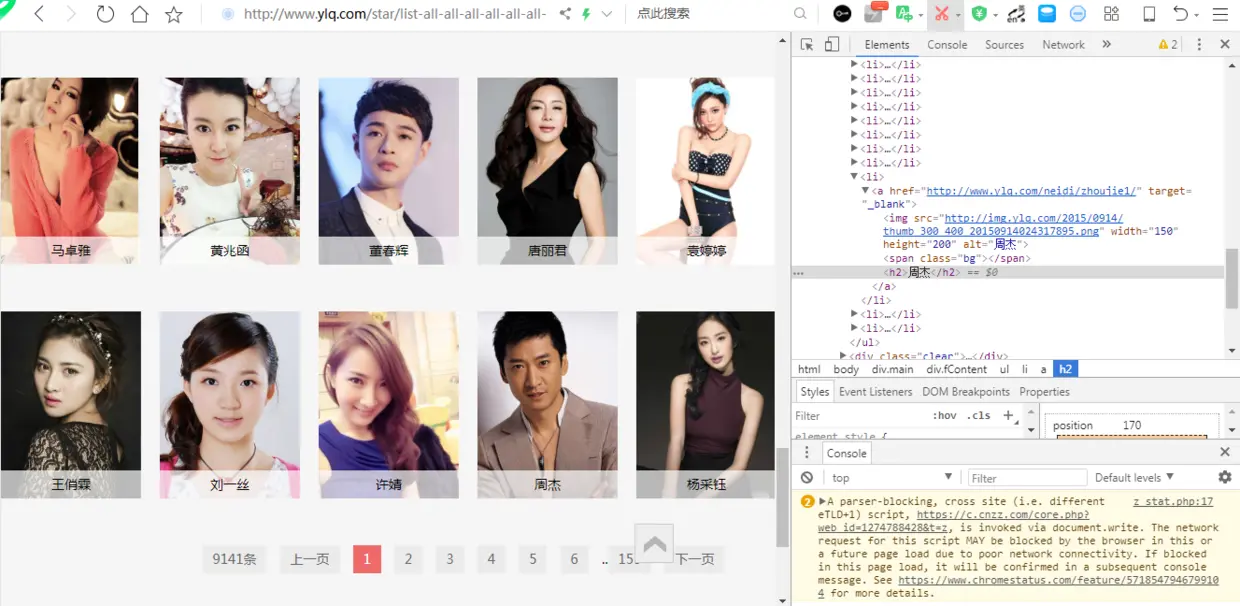Go to page 5 of results
This screenshot has width=1240, height=606.
pyautogui.click(x=533, y=559)
